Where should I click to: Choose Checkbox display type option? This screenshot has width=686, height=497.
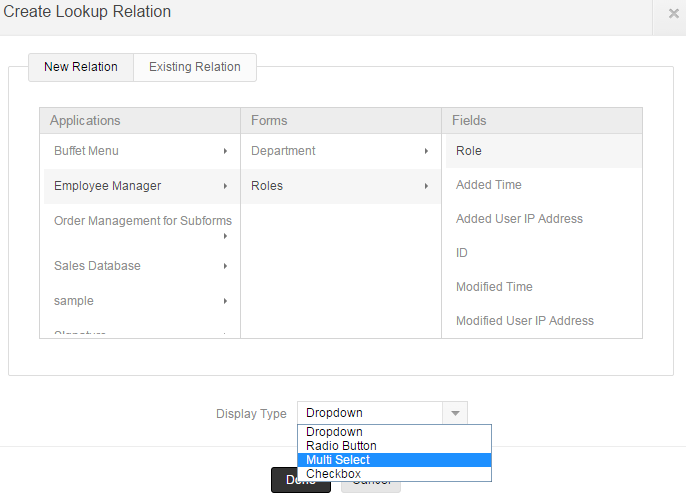coord(333,474)
